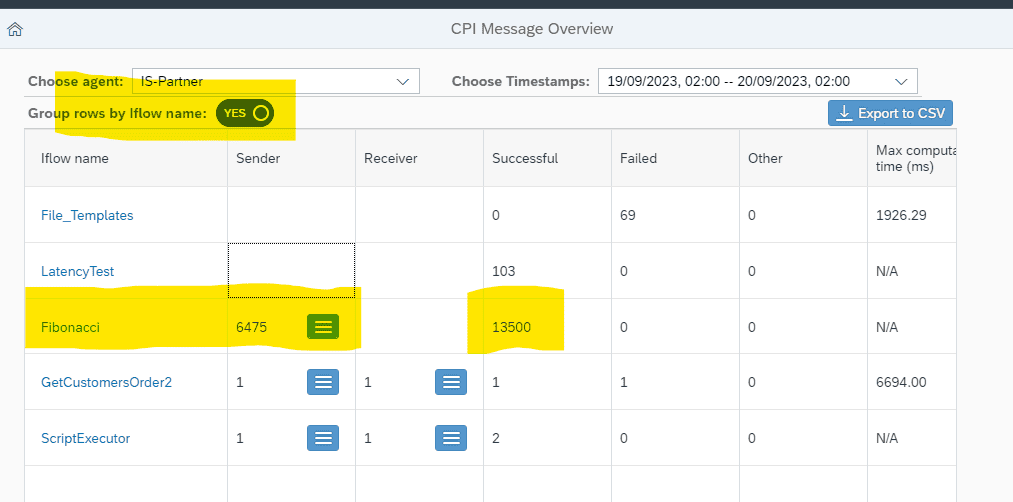The width and height of the screenshot is (1013, 502).
Task: Go to the home page icon
Action: [15, 29]
